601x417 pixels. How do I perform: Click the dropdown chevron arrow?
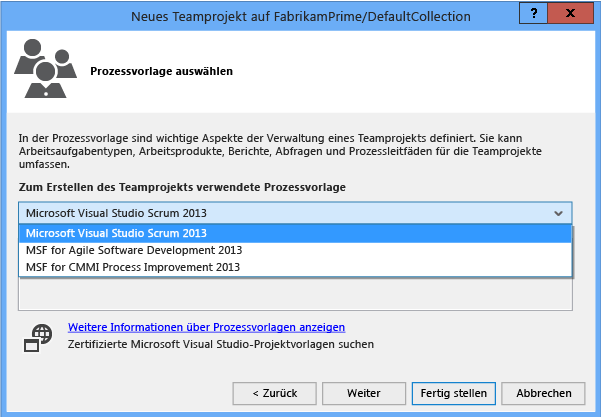pos(558,213)
